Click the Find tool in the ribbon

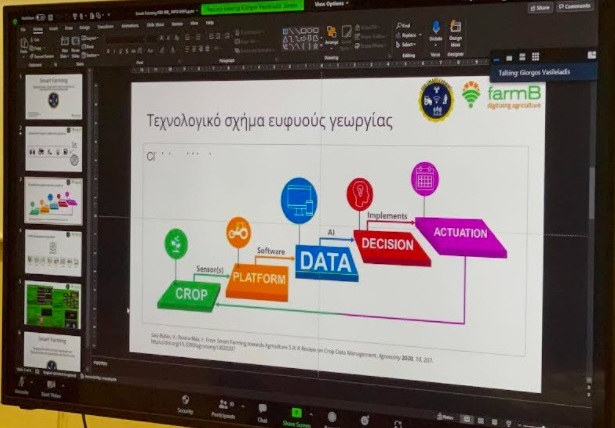[402, 26]
